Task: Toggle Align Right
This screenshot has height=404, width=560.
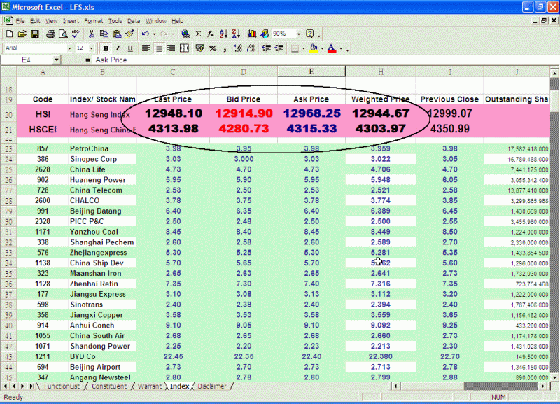Action: [171, 48]
